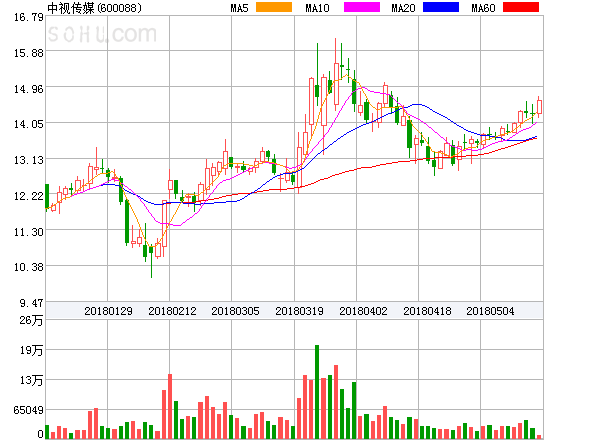Click the 14.05 price axis label
The image size is (600, 440).
click(29, 124)
